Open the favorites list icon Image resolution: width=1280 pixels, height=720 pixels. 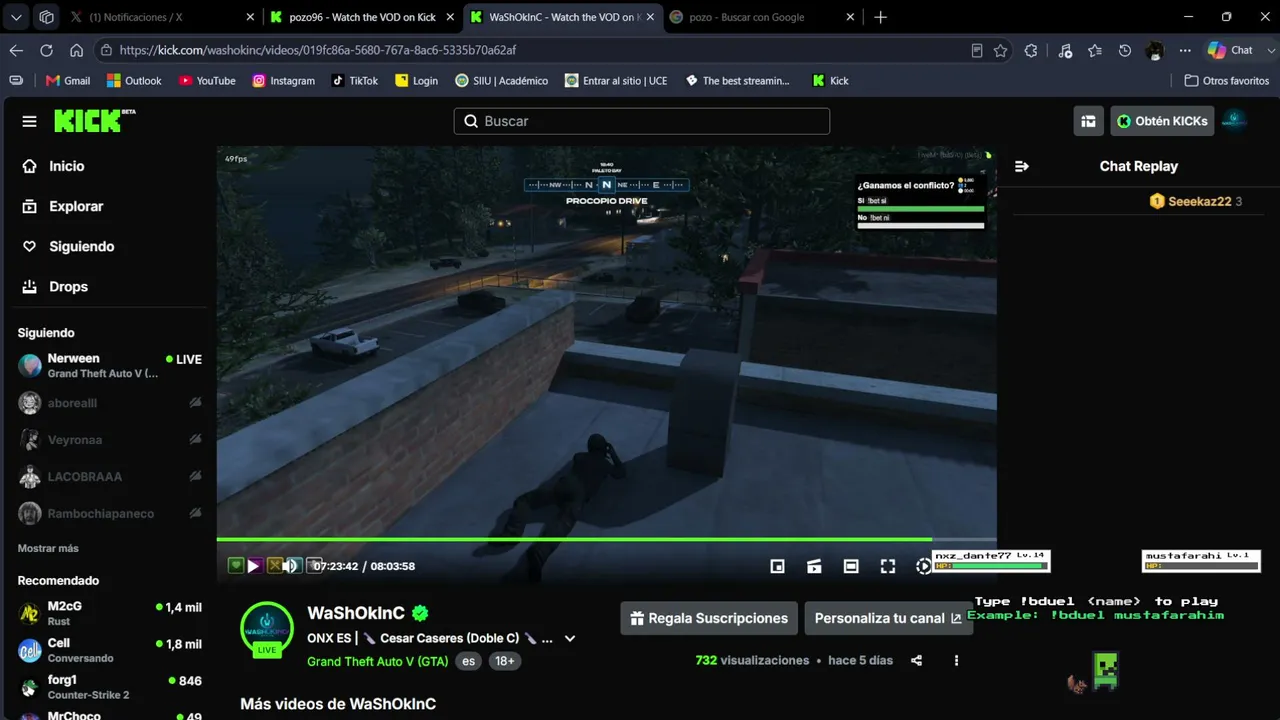1095,50
